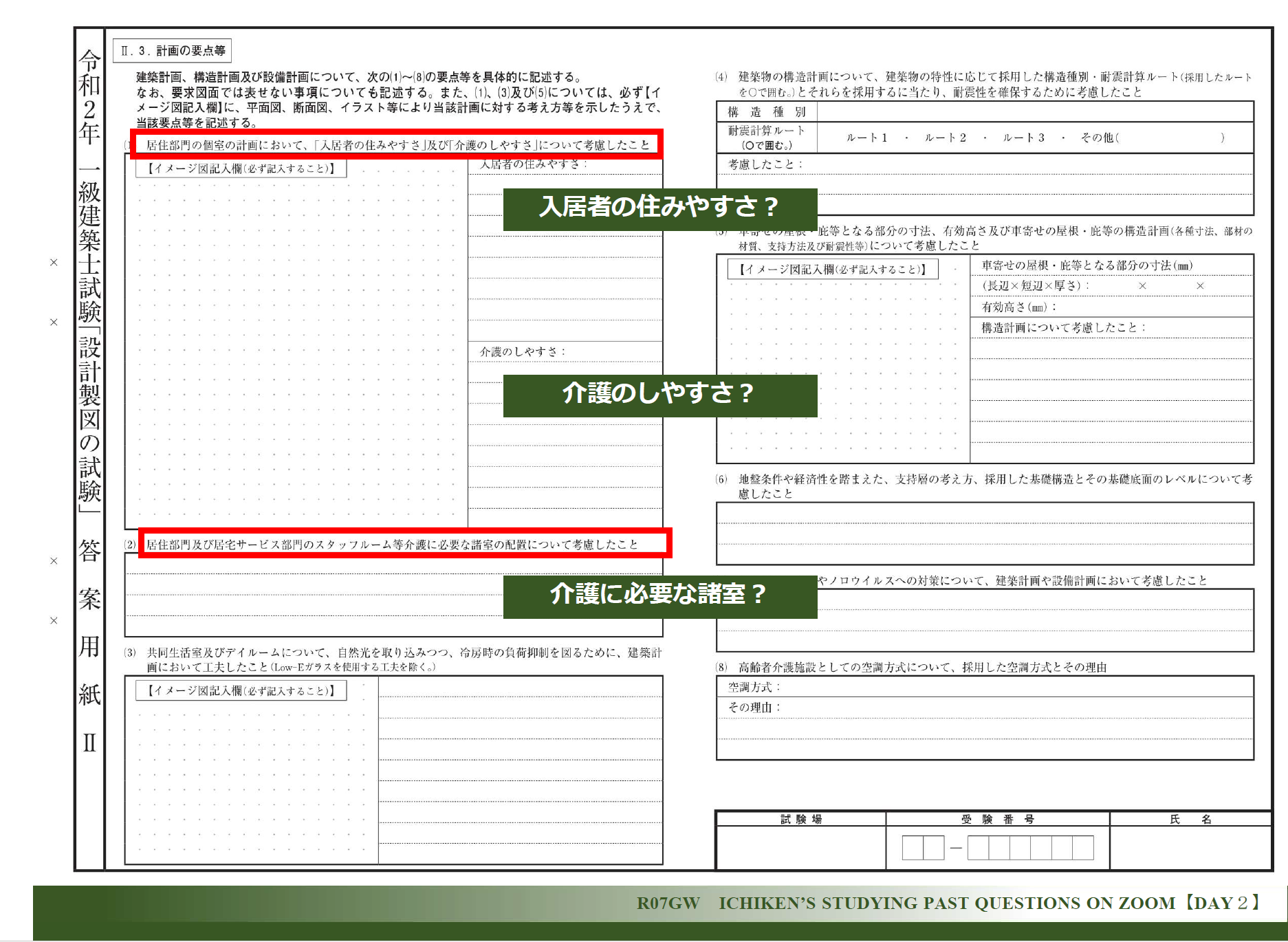Click question (6) text about 地盤条件や経済性
Image resolution: width=1288 pixels, height=942 pixels.
click(995, 486)
